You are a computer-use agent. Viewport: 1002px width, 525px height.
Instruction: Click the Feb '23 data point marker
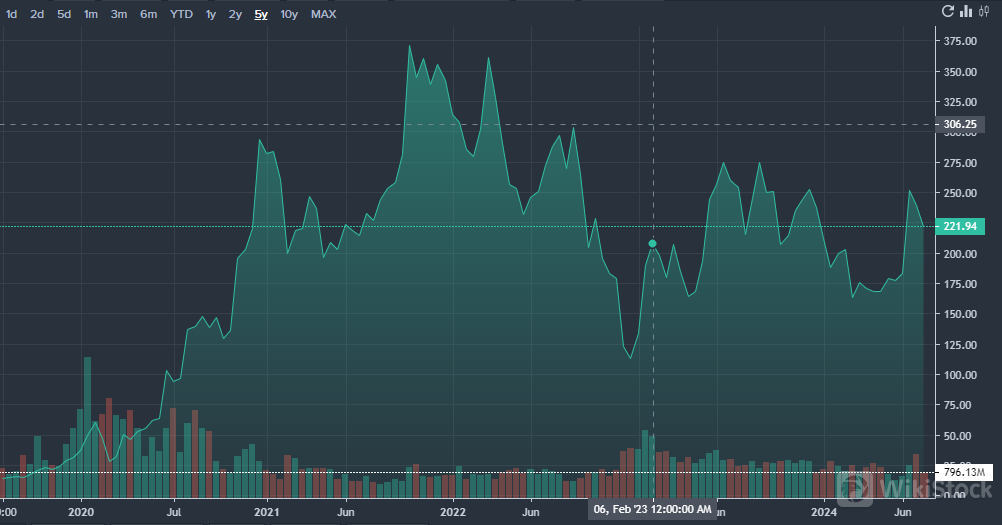(x=653, y=243)
